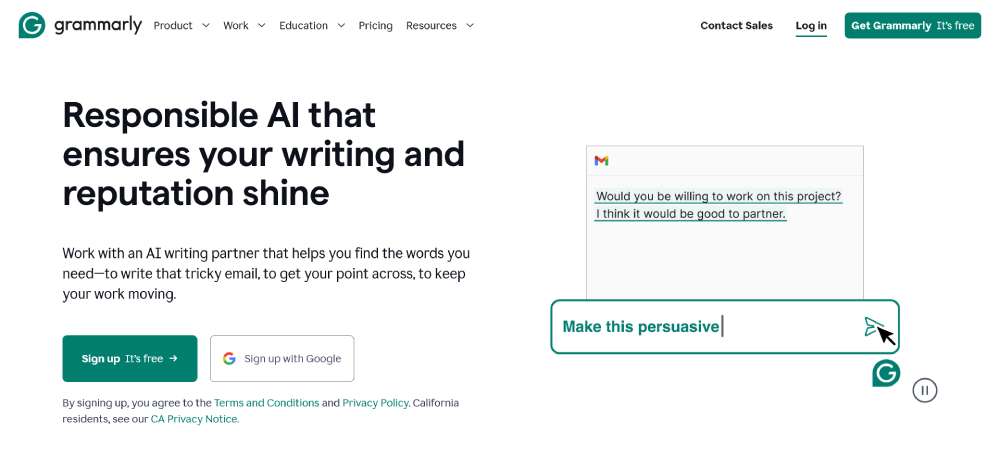Go to the Pricing page
The width and height of the screenshot is (1000, 458).
point(375,25)
